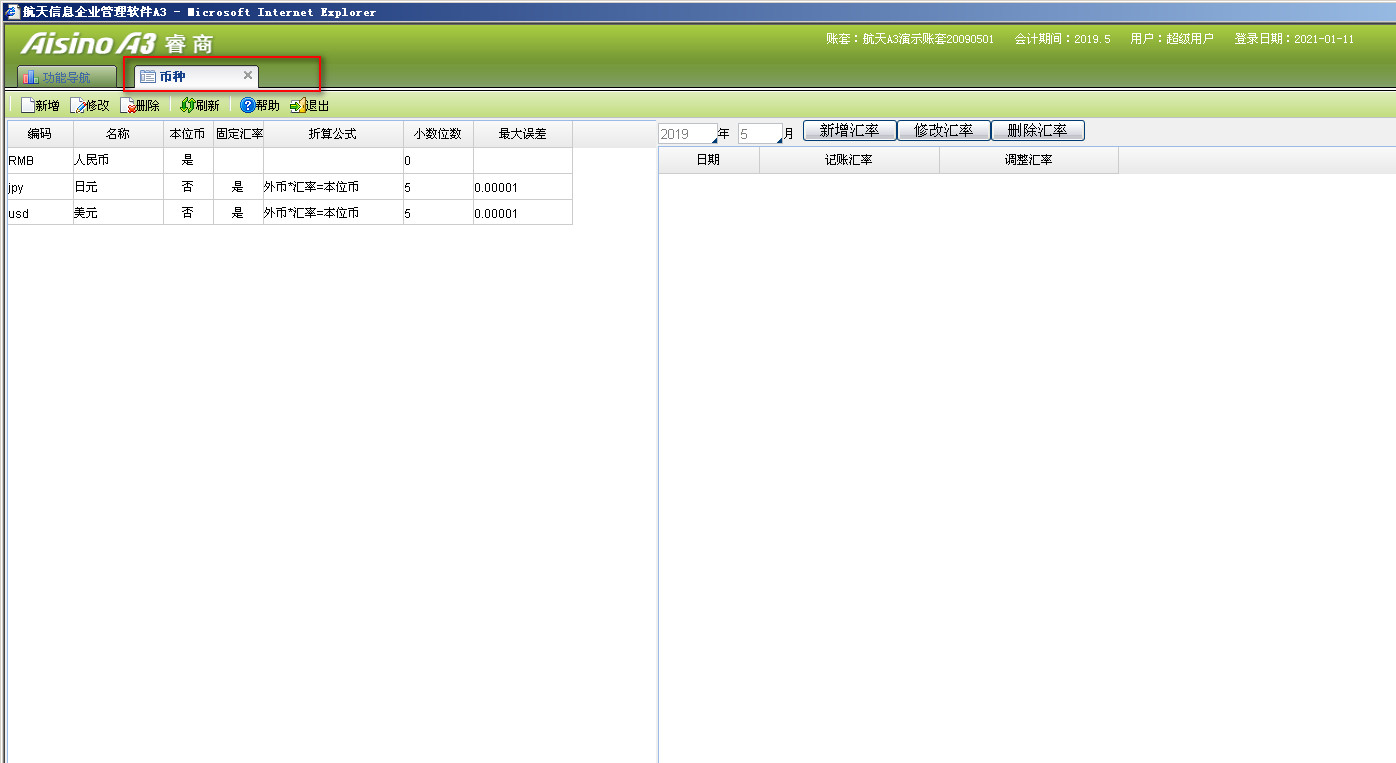
Task: Close the 币种 tab with its X
Action: [x=248, y=75]
